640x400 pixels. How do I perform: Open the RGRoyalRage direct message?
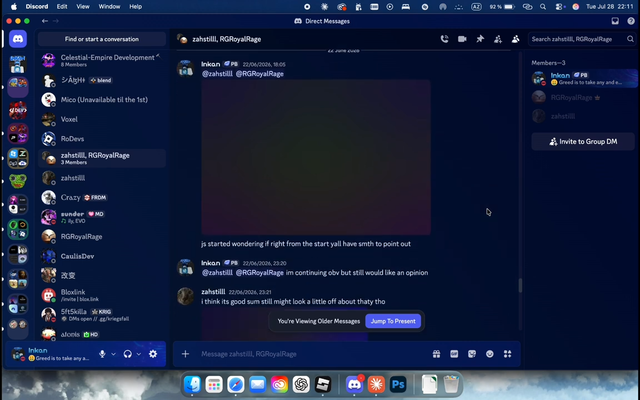pos(102,237)
